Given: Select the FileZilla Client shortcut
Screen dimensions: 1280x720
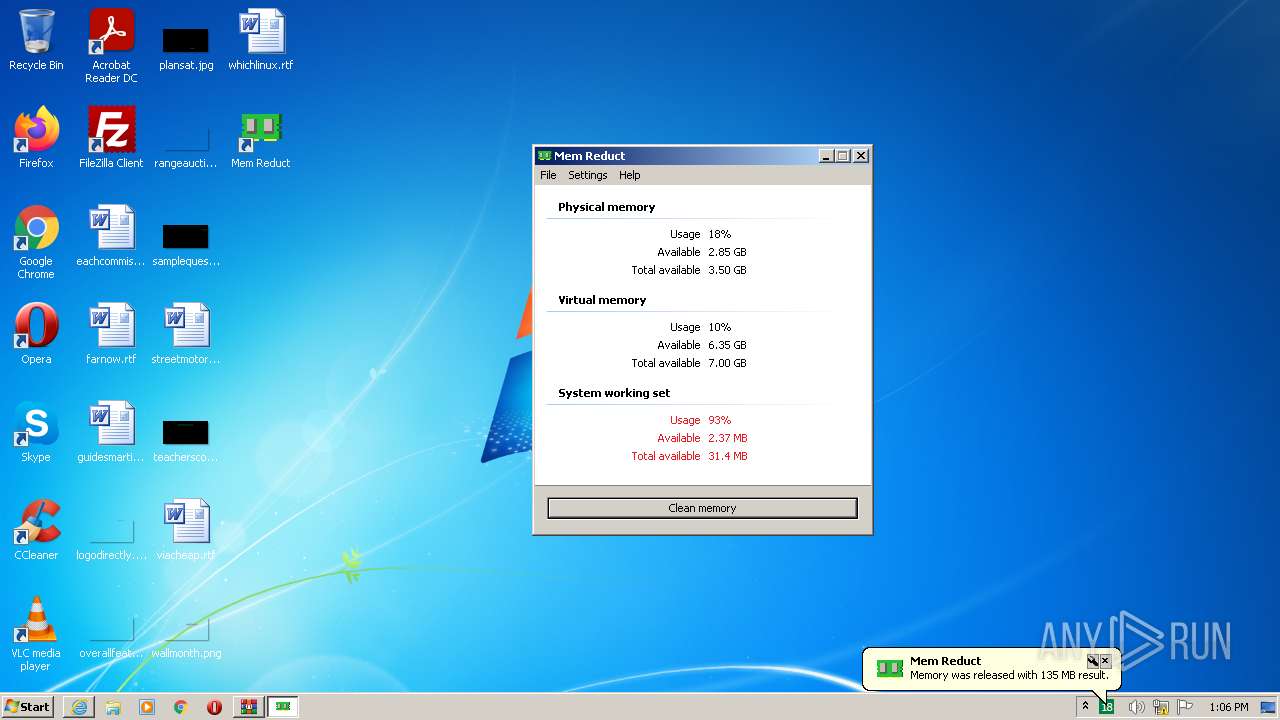Looking at the screenshot, I should click(111, 138).
